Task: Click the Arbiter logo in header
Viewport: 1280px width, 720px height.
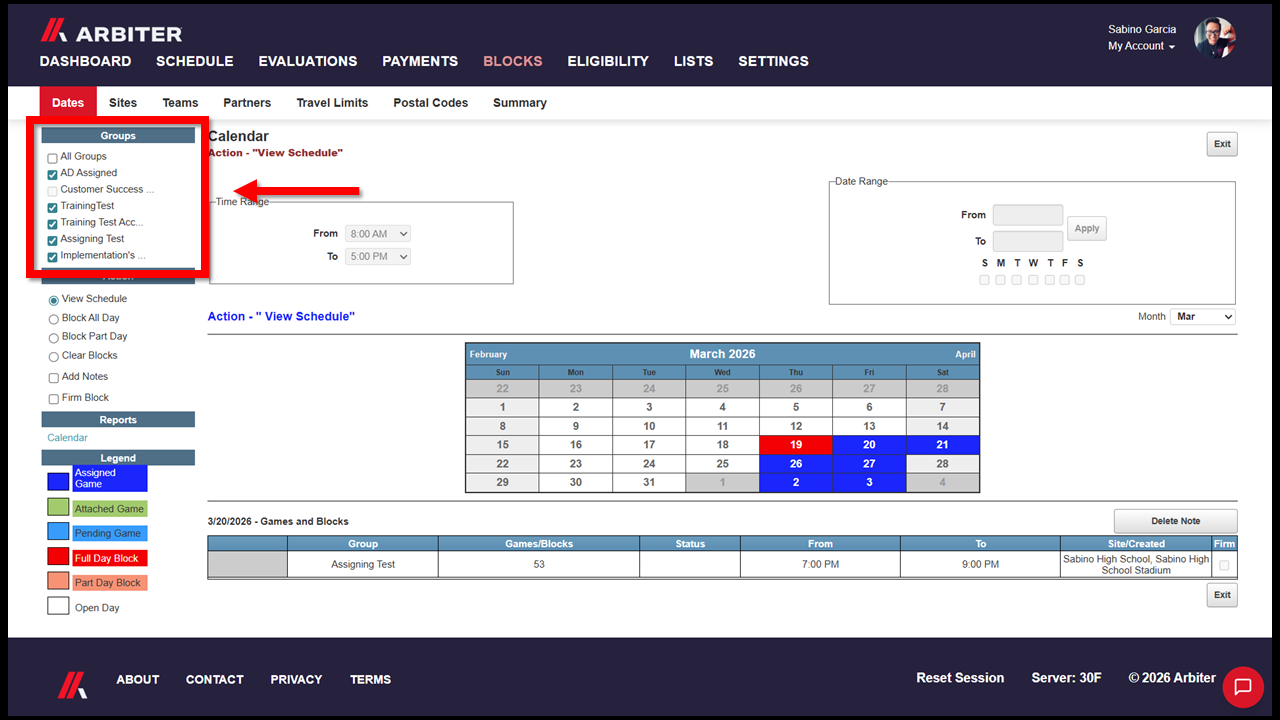Action: 111,32
